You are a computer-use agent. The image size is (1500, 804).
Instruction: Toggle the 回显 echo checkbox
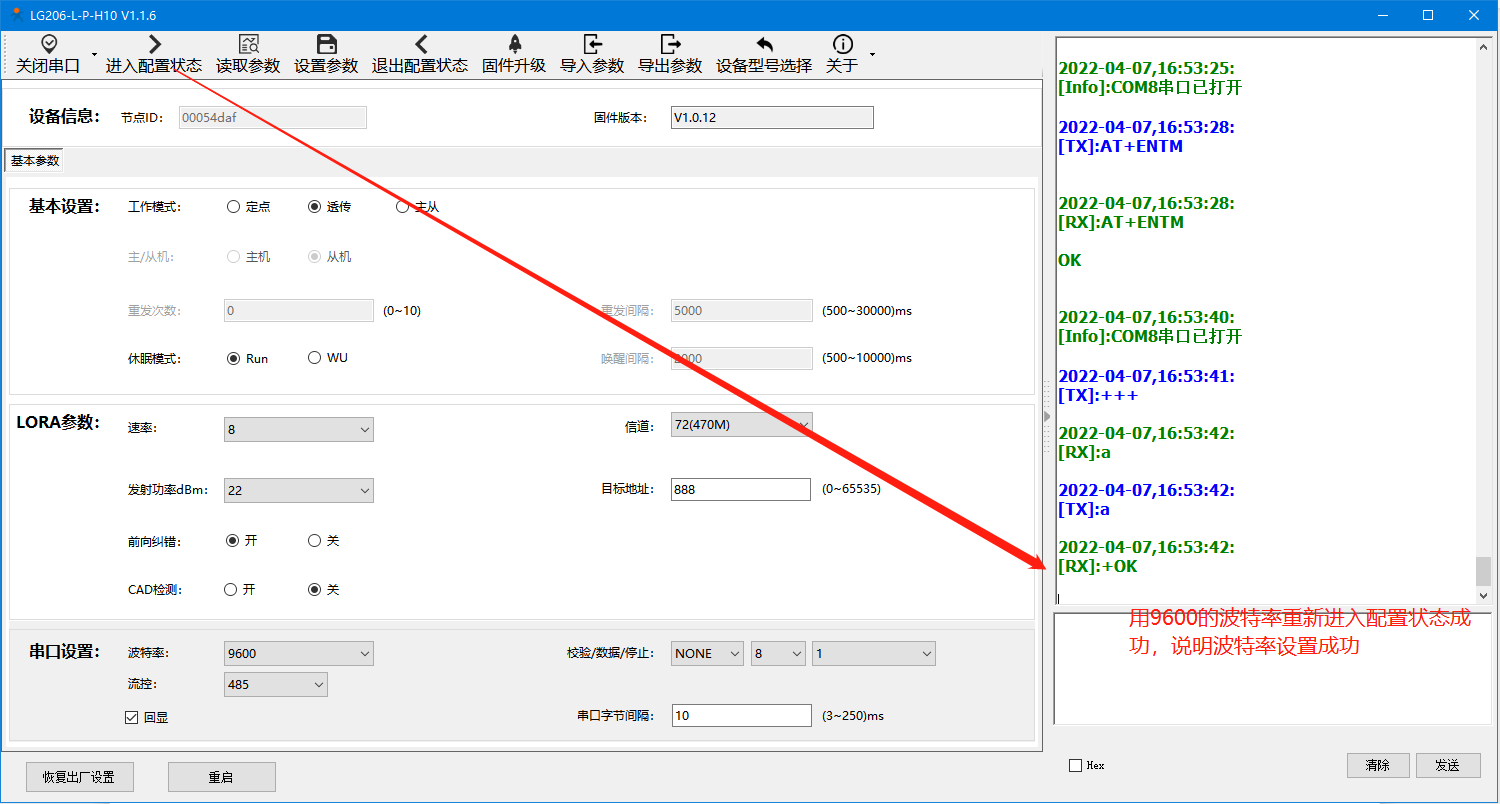131,717
